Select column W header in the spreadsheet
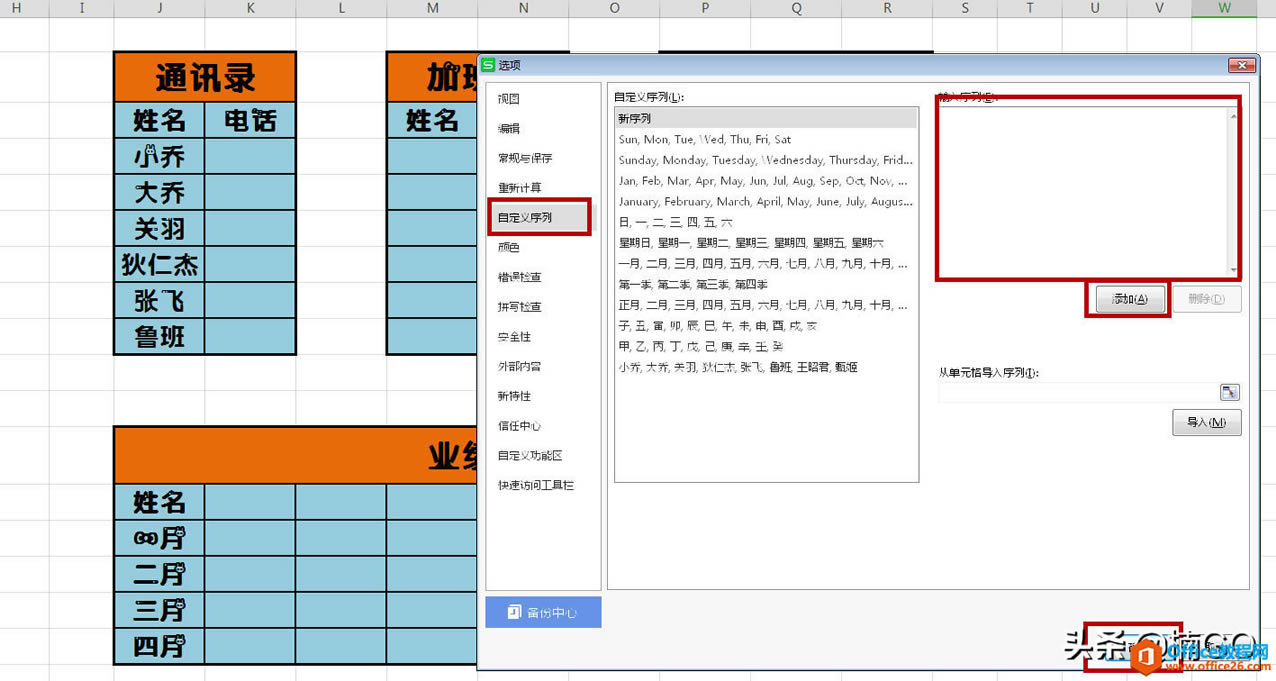The width and height of the screenshot is (1276, 681). click(x=1225, y=8)
